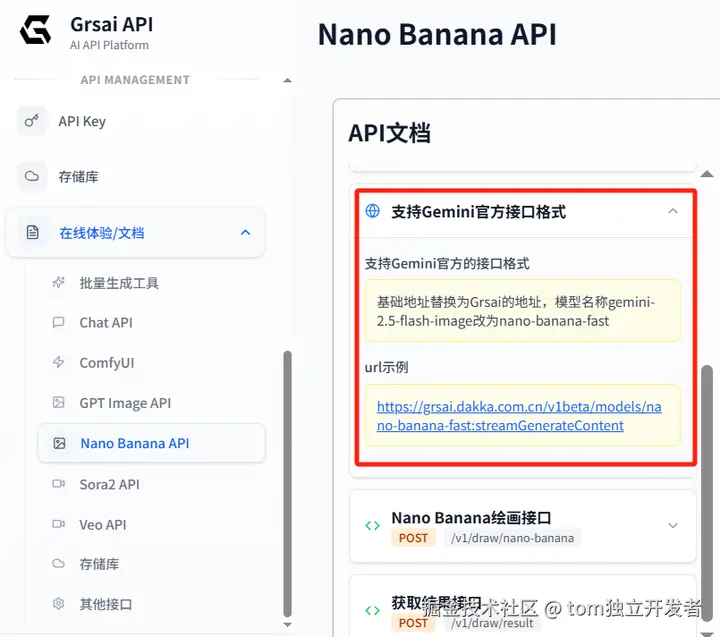Click the API MANAGEMENT section label
The image size is (720, 637).
click(x=135, y=80)
